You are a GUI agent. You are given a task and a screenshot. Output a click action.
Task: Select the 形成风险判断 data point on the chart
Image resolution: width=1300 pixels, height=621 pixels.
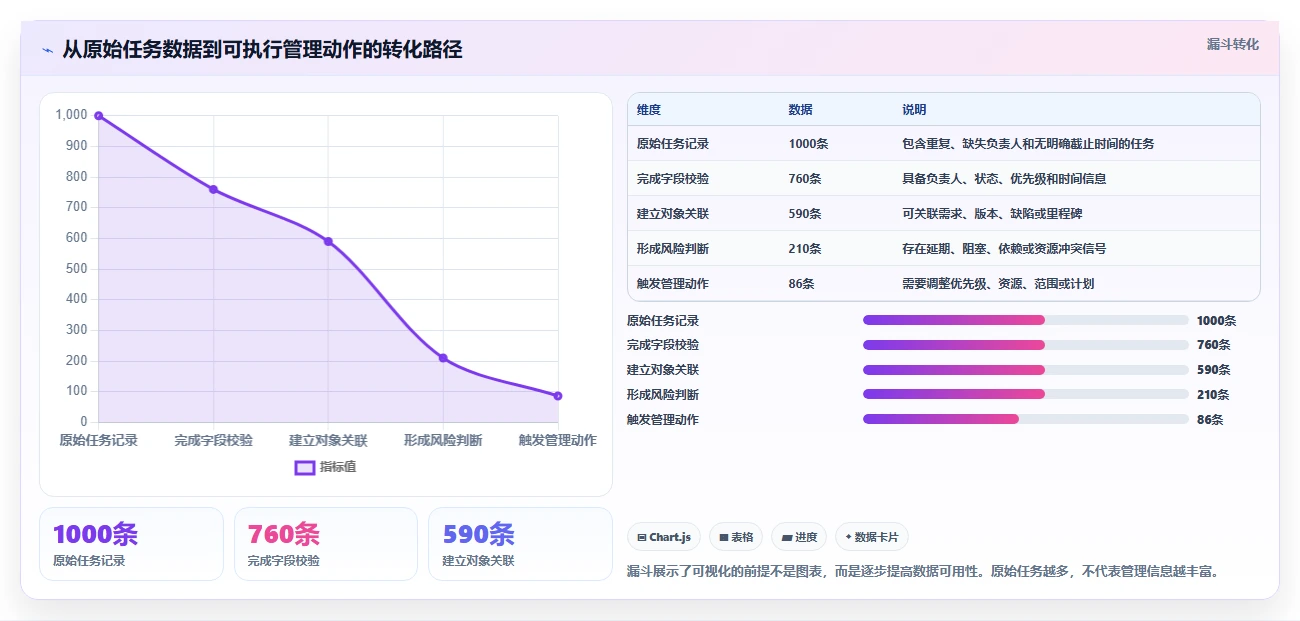[443, 358]
